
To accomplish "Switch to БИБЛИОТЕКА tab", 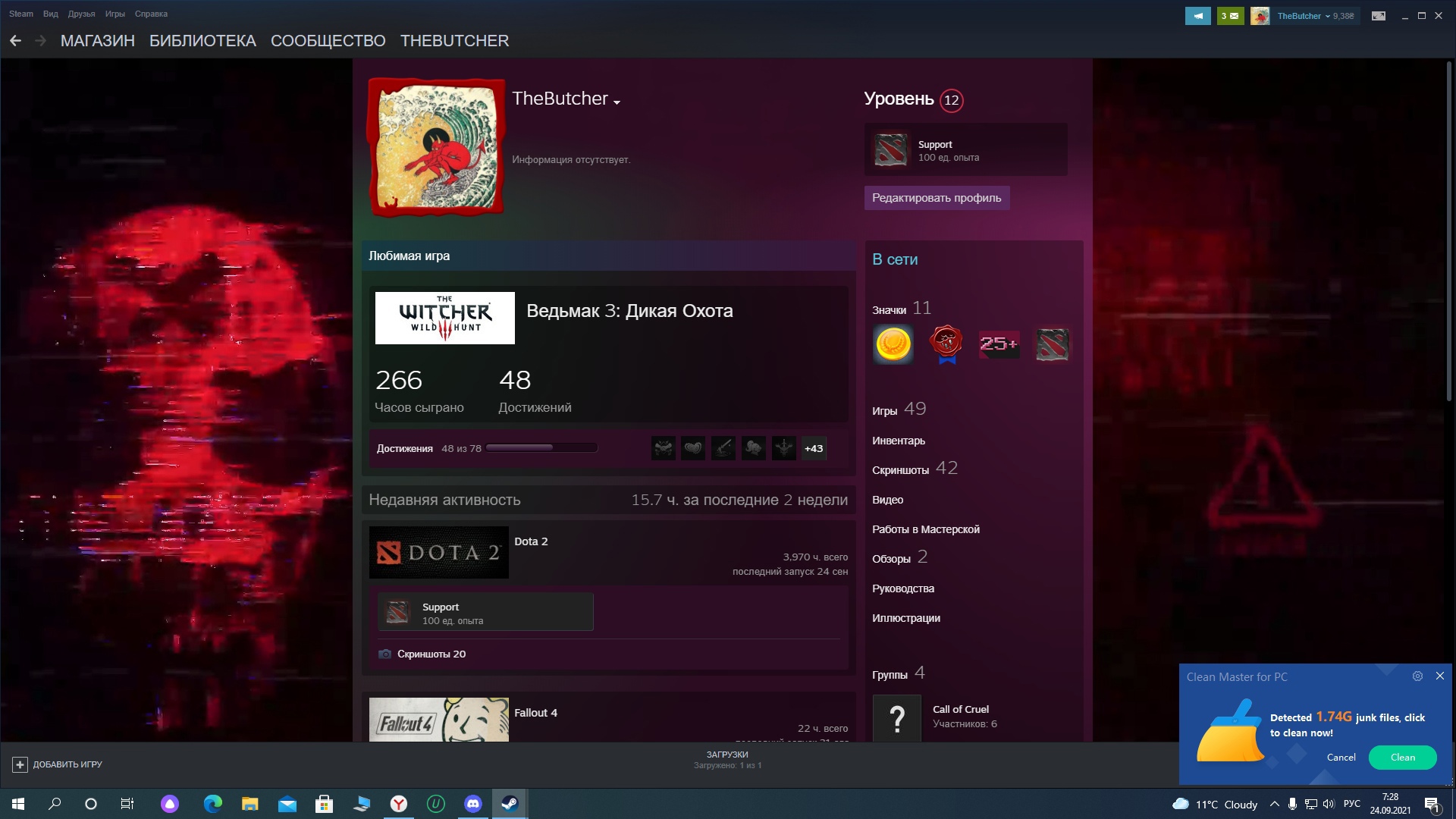I will coord(202,41).
